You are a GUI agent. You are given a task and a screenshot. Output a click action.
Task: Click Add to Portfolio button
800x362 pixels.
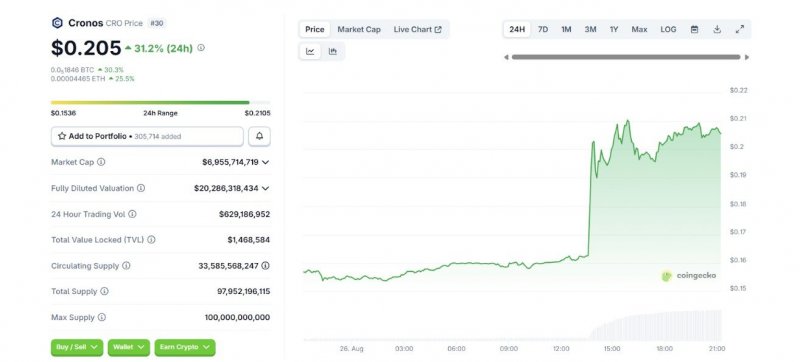pyautogui.click(x=147, y=136)
